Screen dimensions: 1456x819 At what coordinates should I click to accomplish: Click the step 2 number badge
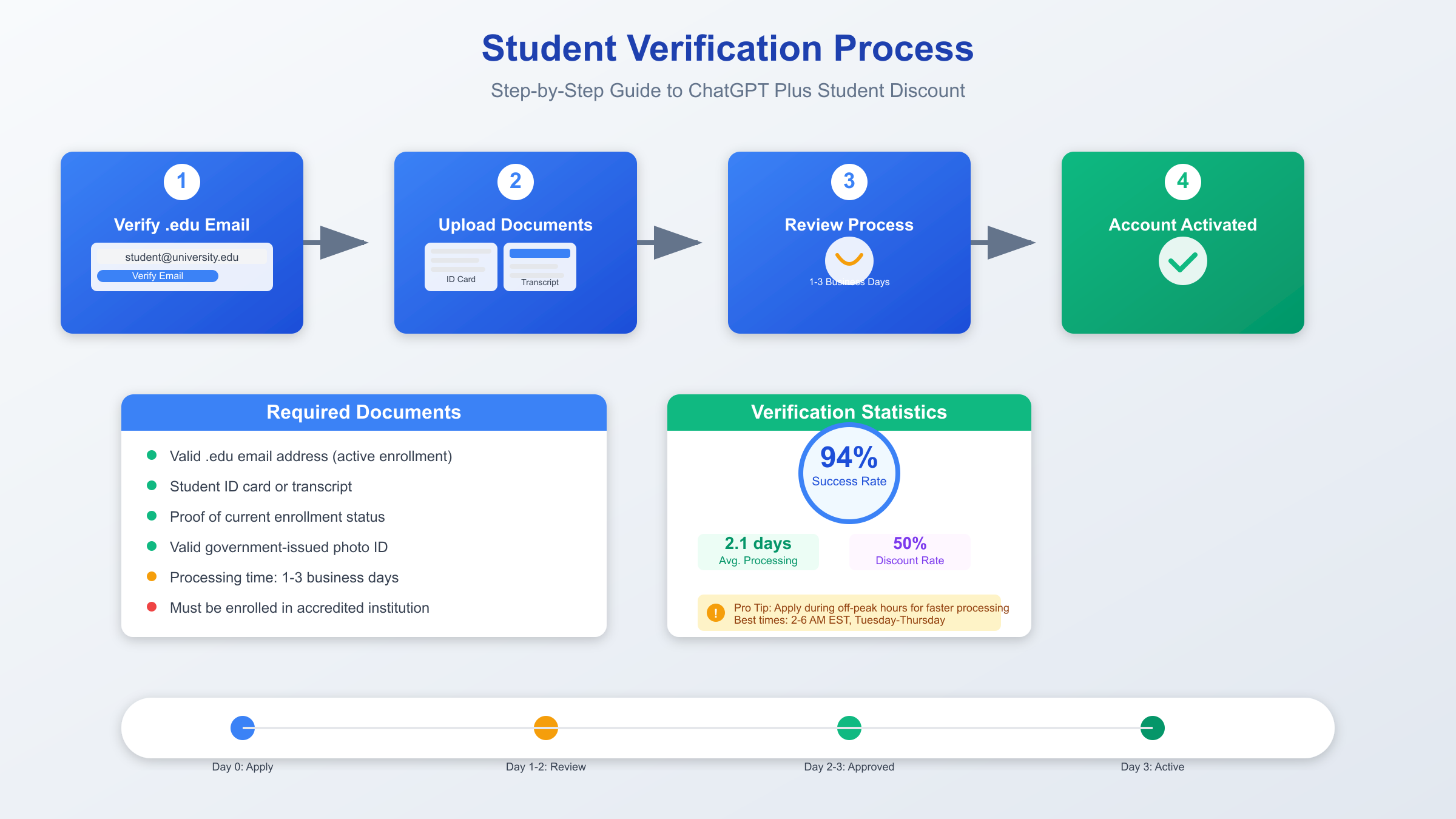tap(516, 181)
